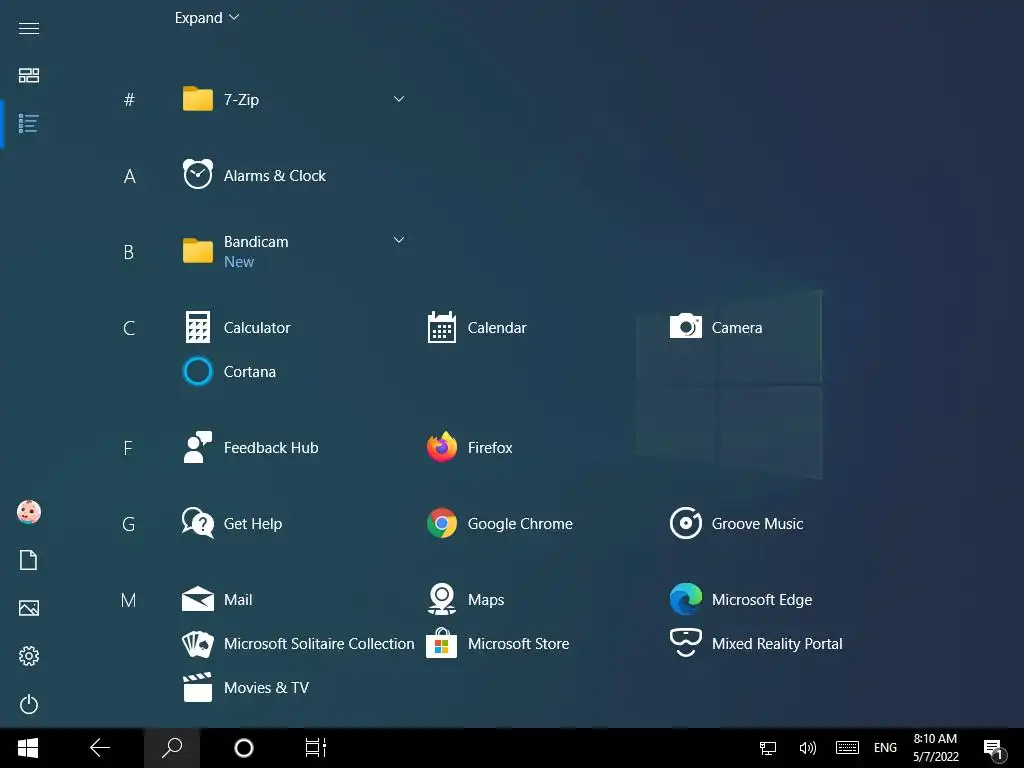Open the Pictures sidebar icon
1024x768 pixels.
[29, 608]
